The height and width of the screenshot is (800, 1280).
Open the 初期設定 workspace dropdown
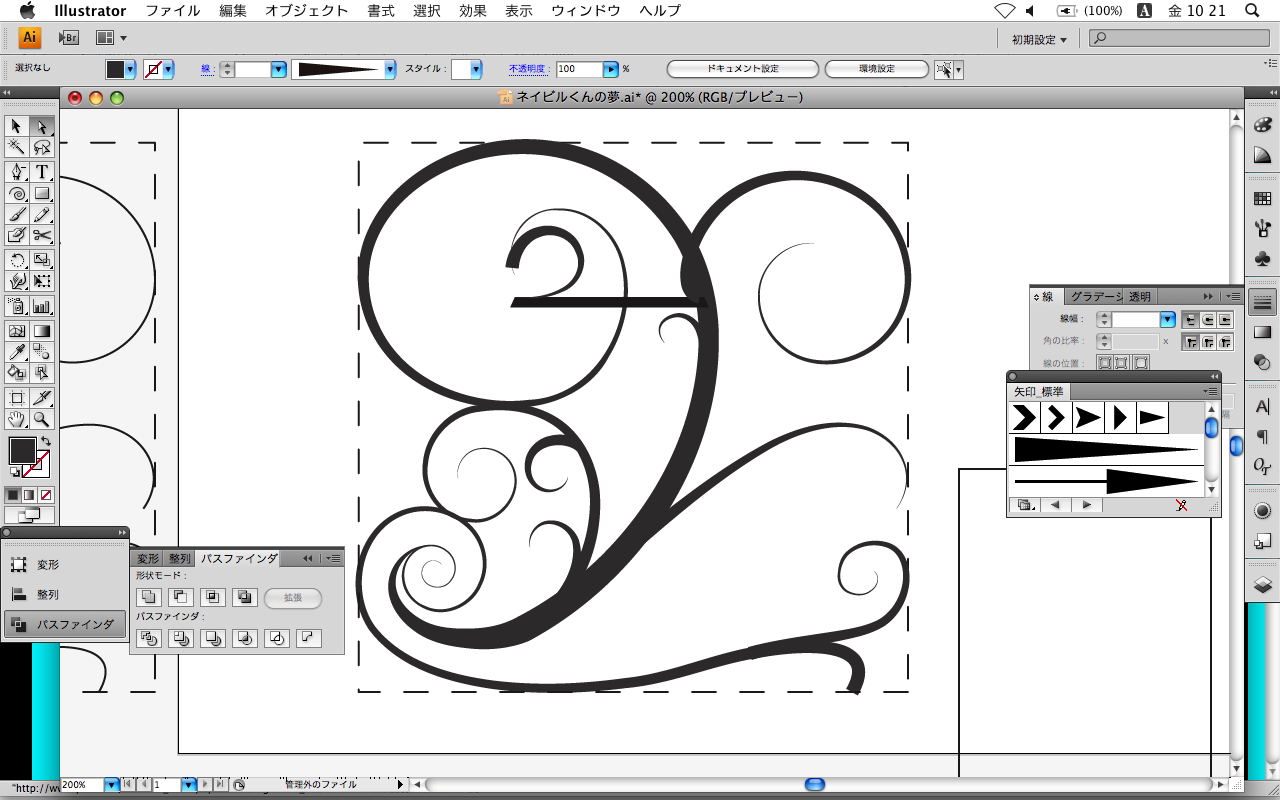point(1039,39)
